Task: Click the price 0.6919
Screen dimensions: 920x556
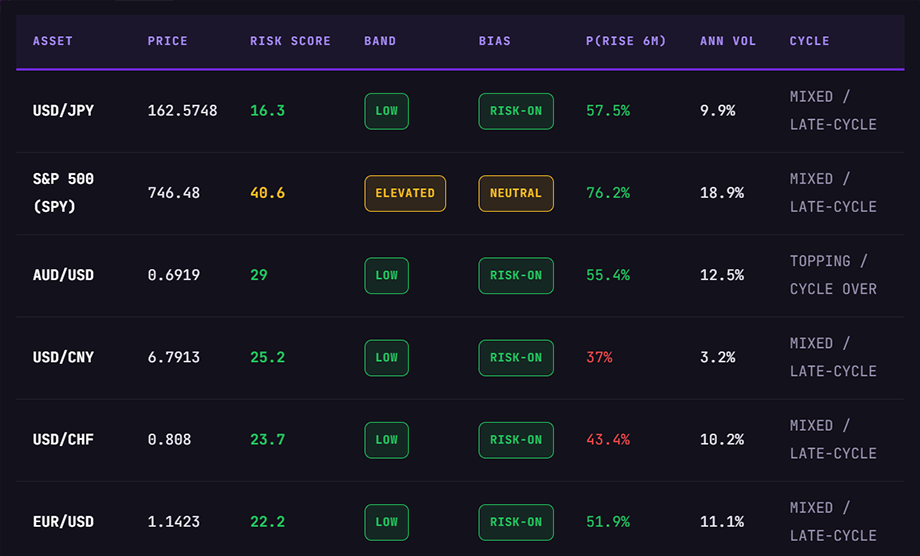Action: pos(174,275)
